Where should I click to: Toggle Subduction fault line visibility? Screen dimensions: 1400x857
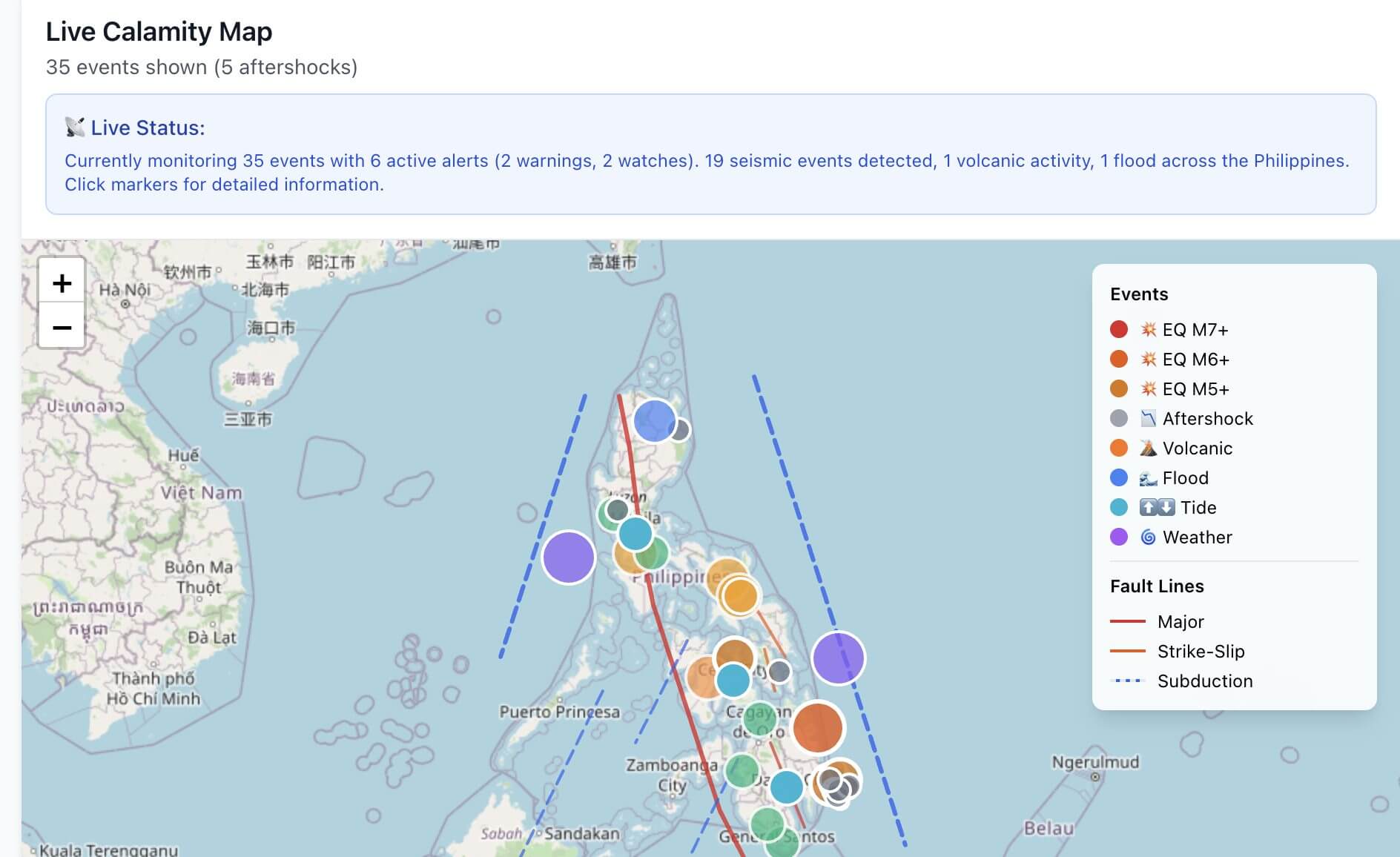pos(1129,681)
